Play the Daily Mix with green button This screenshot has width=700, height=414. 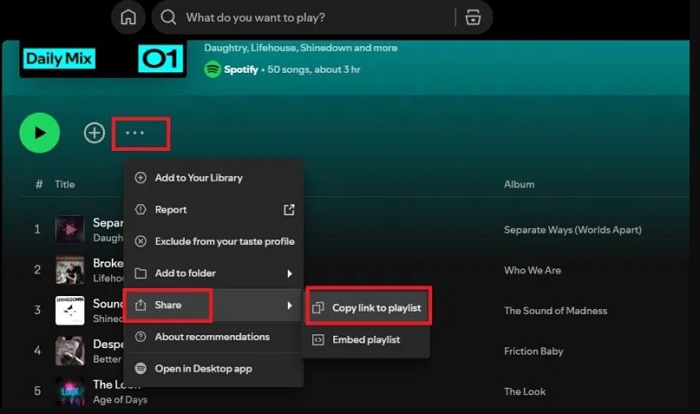[40, 133]
